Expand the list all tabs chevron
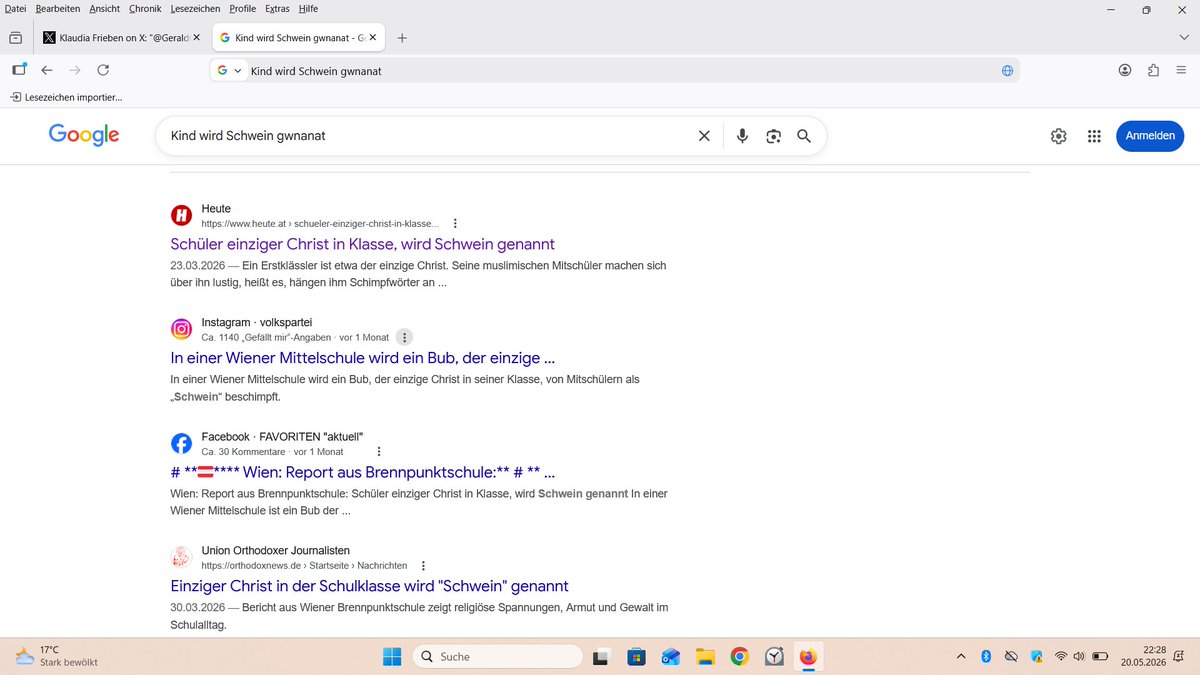1200x675 pixels. coord(1184,38)
